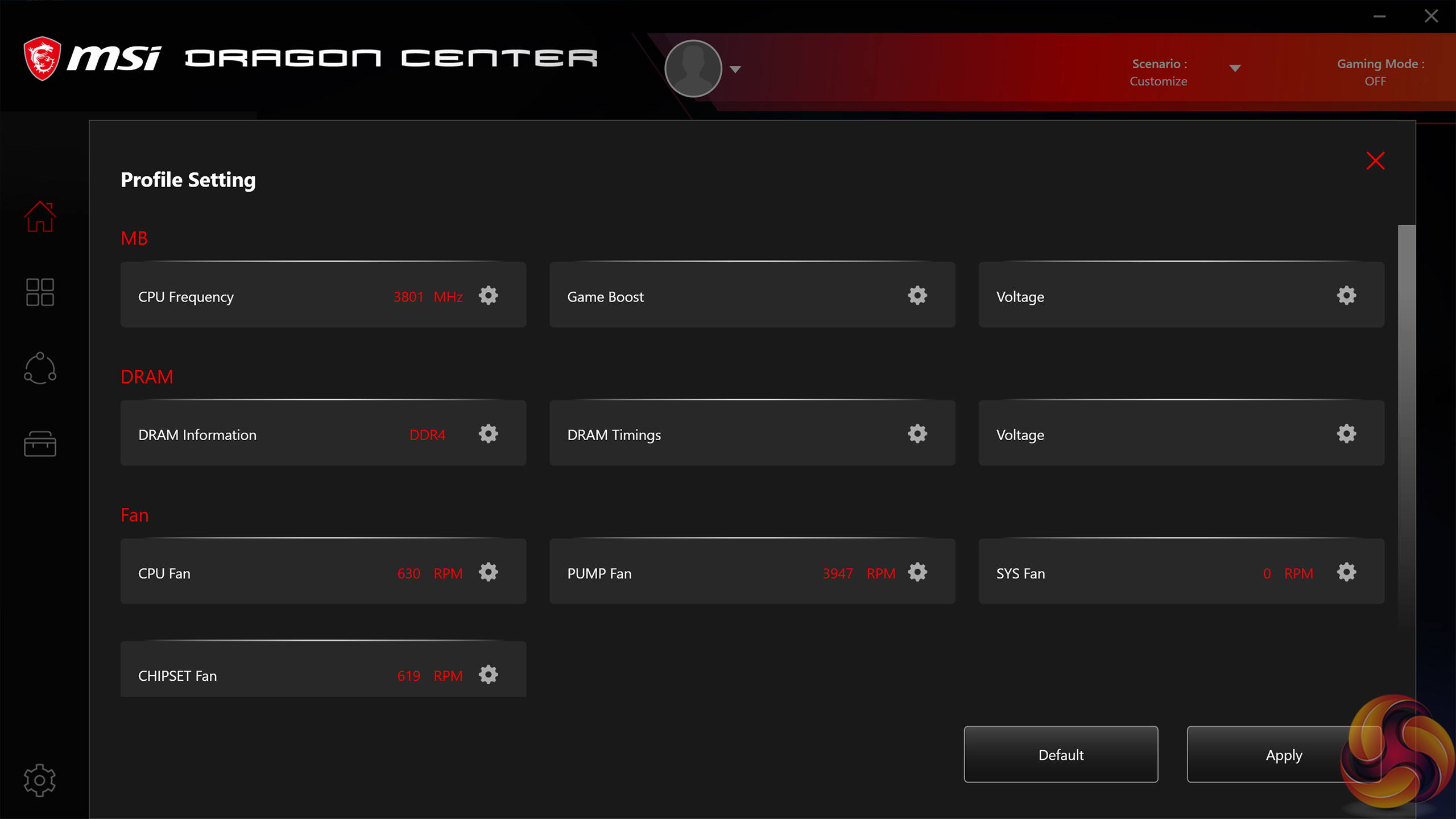Expand the user profile dropdown arrow

click(735, 69)
